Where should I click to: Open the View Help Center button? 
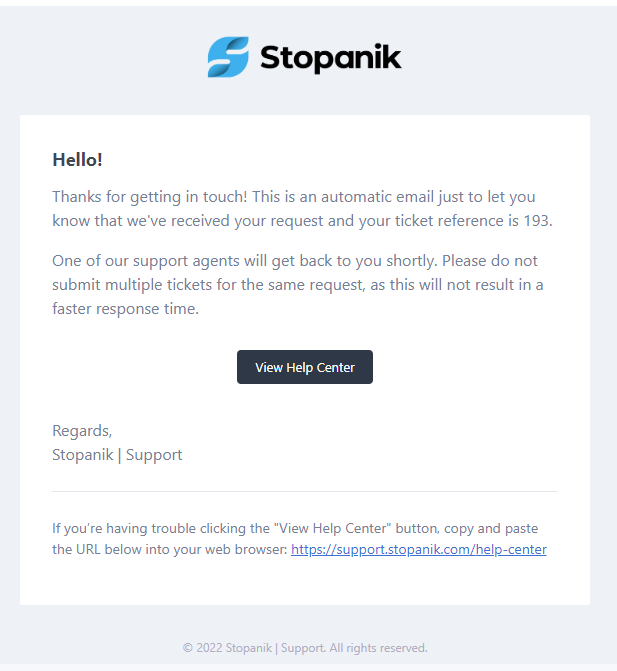[x=305, y=367]
